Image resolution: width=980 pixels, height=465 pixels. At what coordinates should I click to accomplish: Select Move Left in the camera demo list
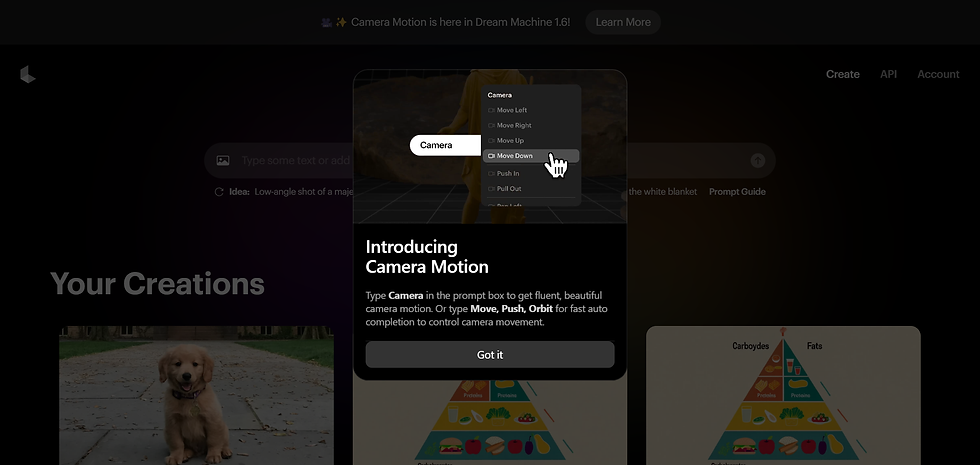pos(512,110)
